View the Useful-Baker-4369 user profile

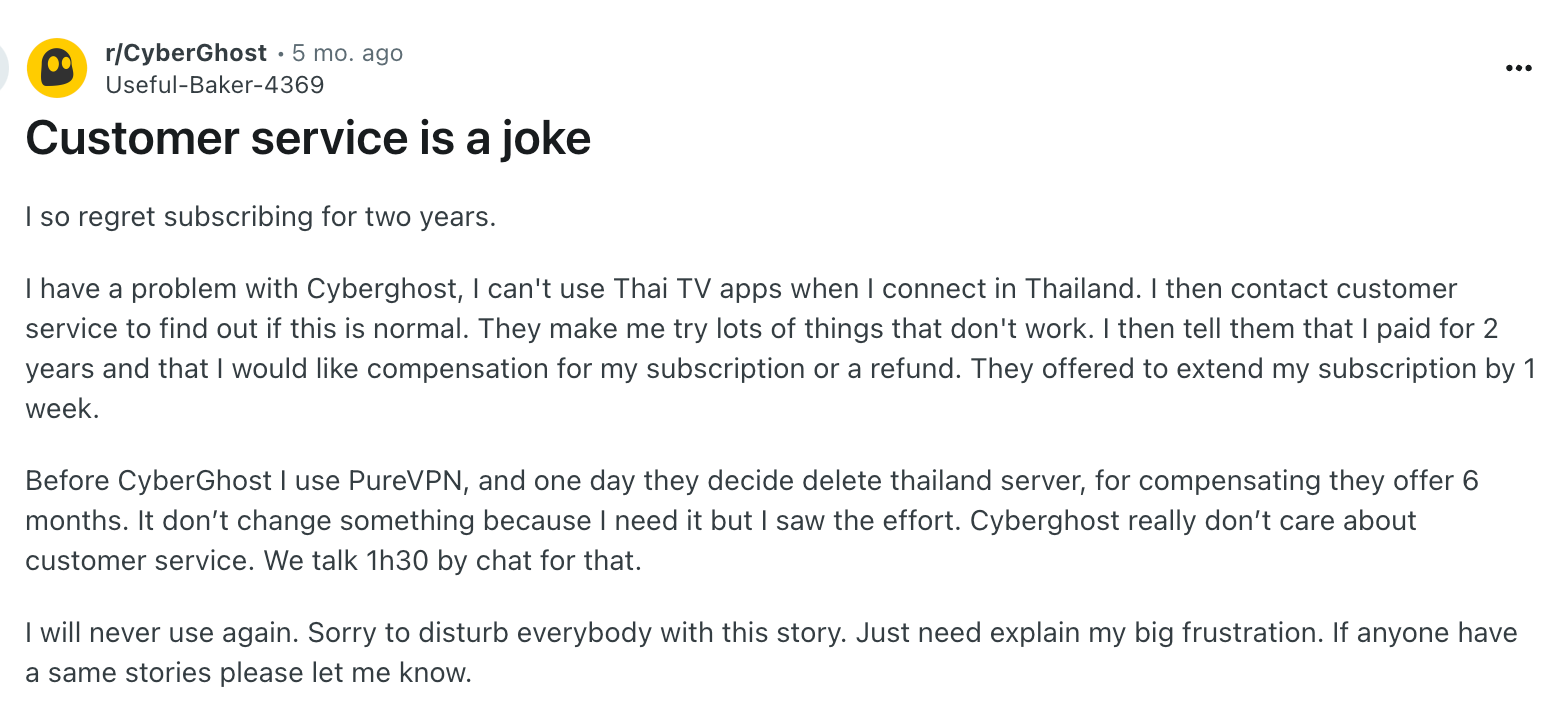pos(215,85)
